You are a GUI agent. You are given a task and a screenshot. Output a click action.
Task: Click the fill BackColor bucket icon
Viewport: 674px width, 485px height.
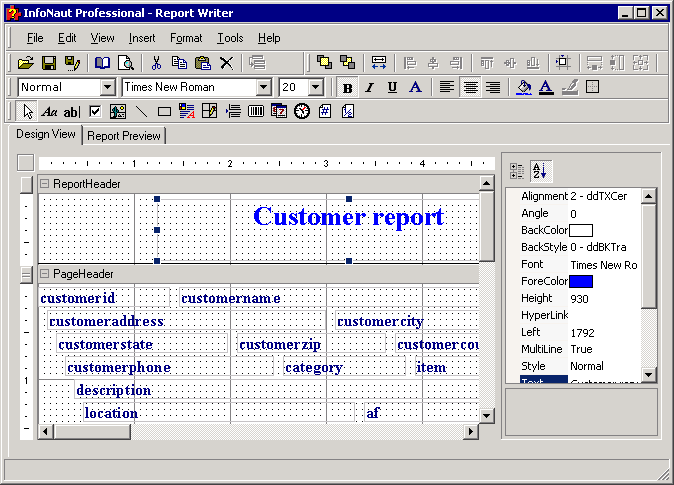pyautogui.click(x=524, y=87)
